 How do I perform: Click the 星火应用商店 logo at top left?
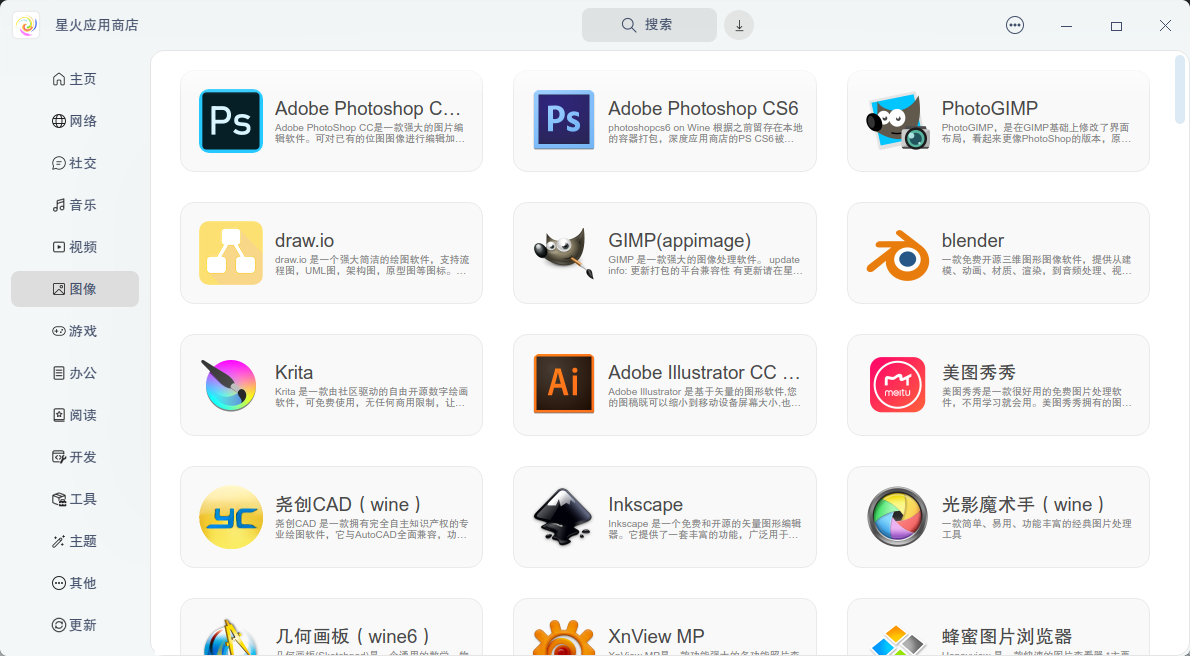[x=26, y=24]
